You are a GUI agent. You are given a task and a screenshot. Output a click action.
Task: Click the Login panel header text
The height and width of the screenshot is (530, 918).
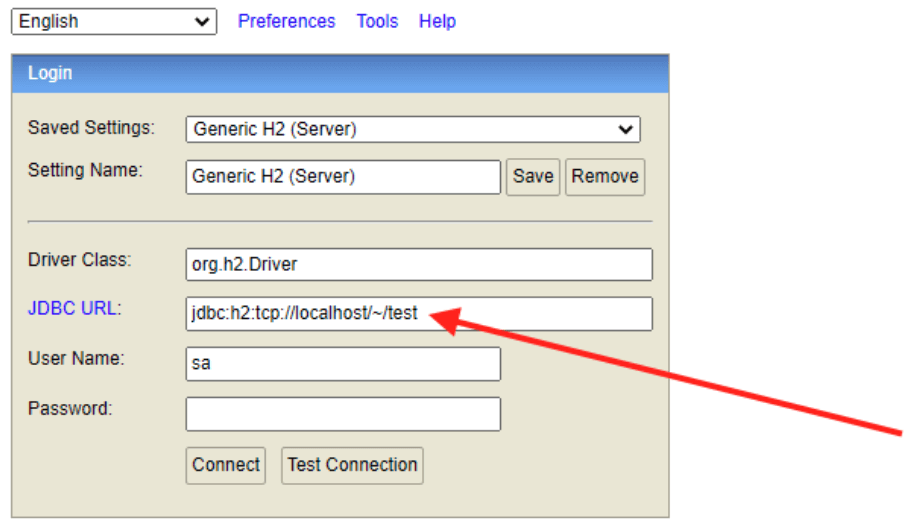50,73
